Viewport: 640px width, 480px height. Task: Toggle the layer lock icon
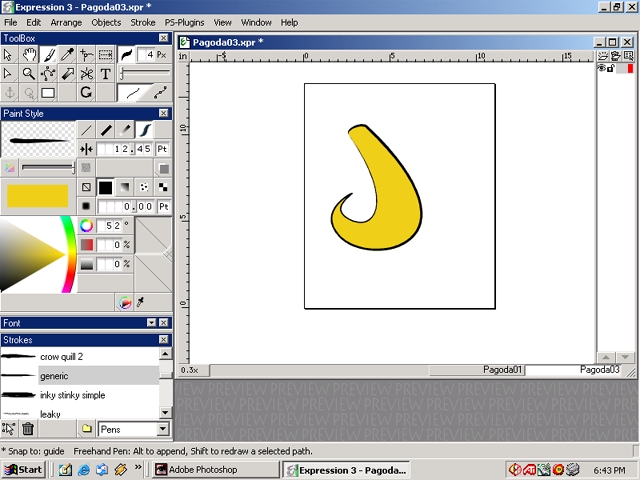coord(611,68)
